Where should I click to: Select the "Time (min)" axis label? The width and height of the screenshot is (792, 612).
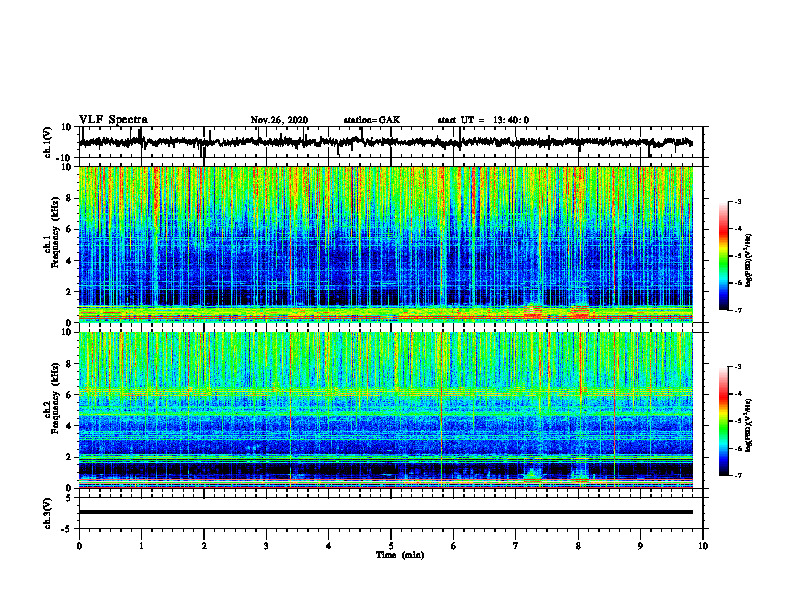pos(400,555)
